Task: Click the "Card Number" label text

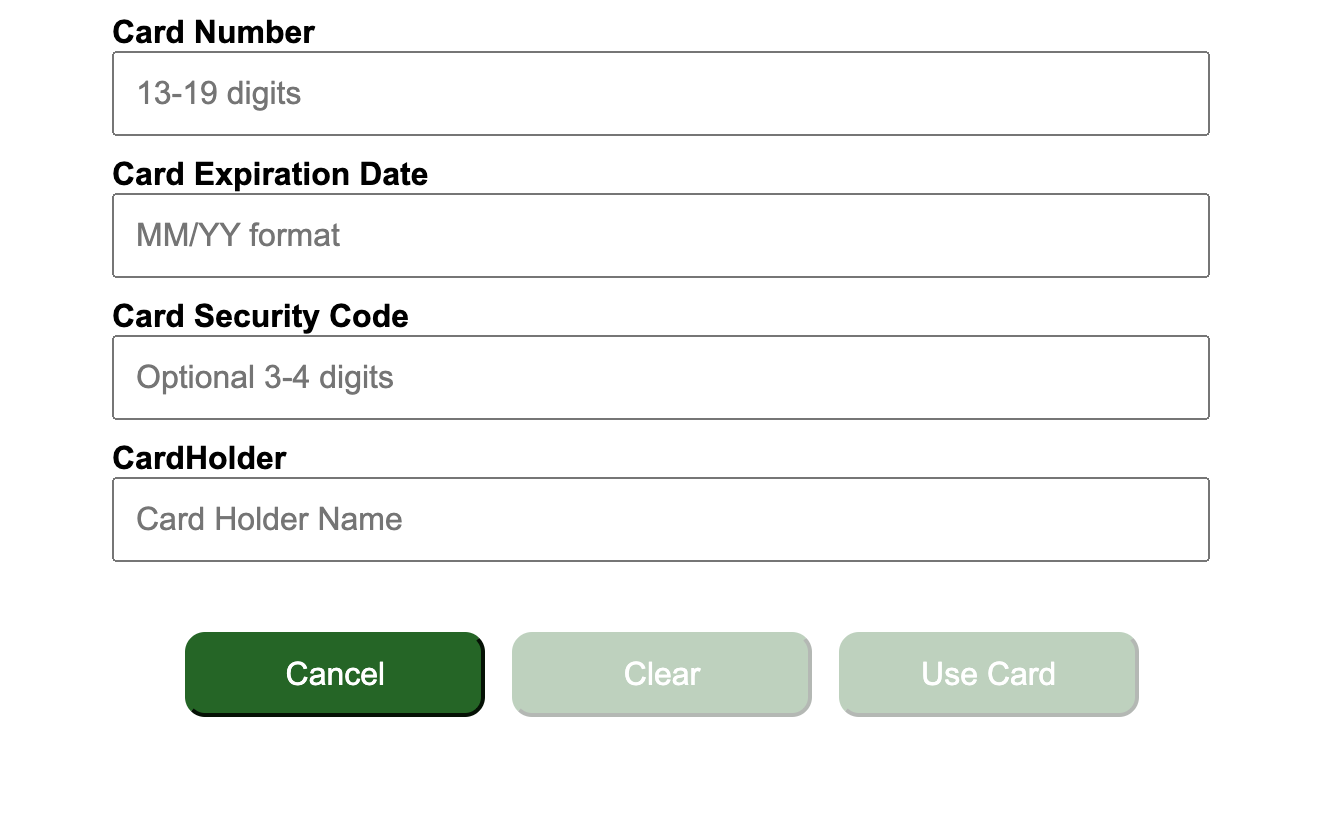Action: (213, 32)
